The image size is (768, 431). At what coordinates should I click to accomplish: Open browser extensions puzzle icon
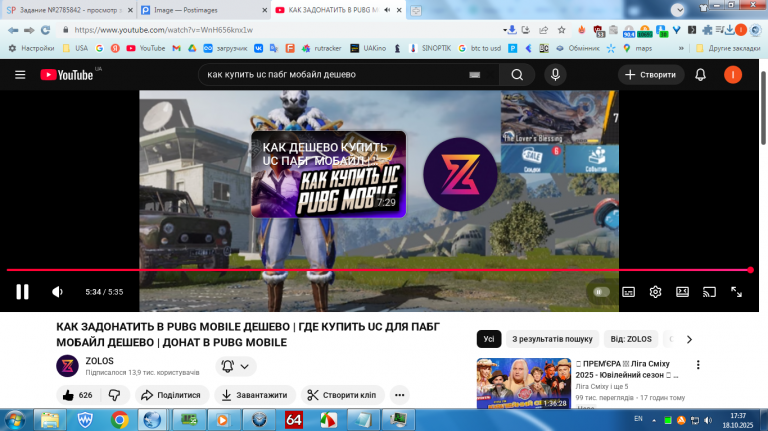707,30
